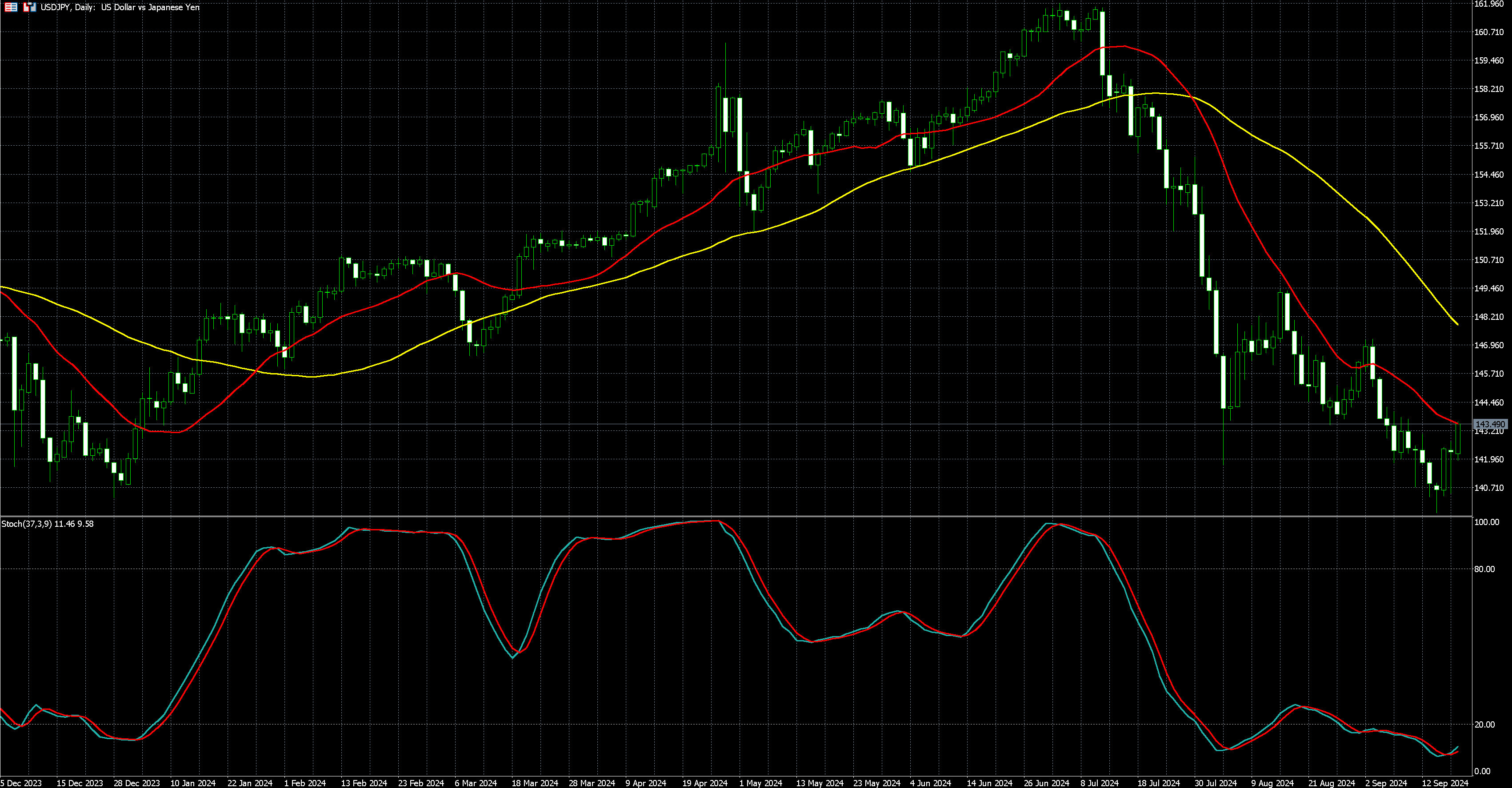Click the divider between chart and stochastic panel

[734, 516]
